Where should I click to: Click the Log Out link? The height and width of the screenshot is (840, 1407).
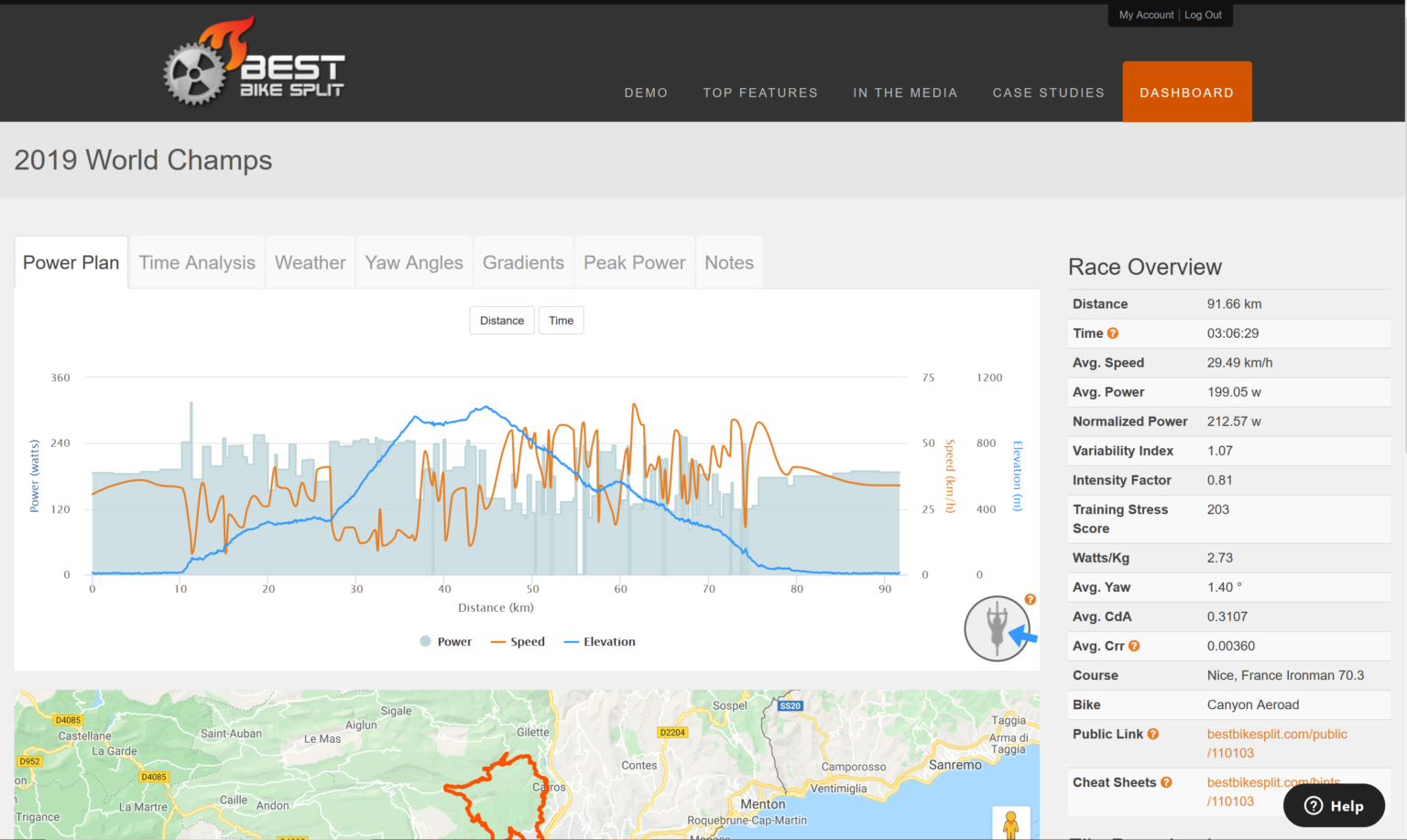(x=1203, y=15)
